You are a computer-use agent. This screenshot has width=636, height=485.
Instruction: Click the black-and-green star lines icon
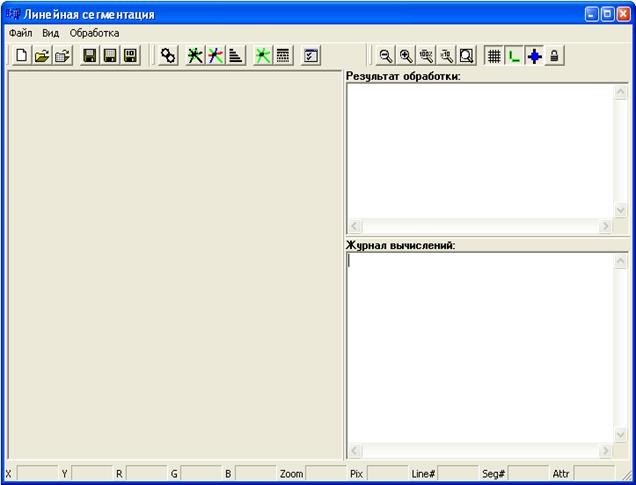(x=195, y=56)
